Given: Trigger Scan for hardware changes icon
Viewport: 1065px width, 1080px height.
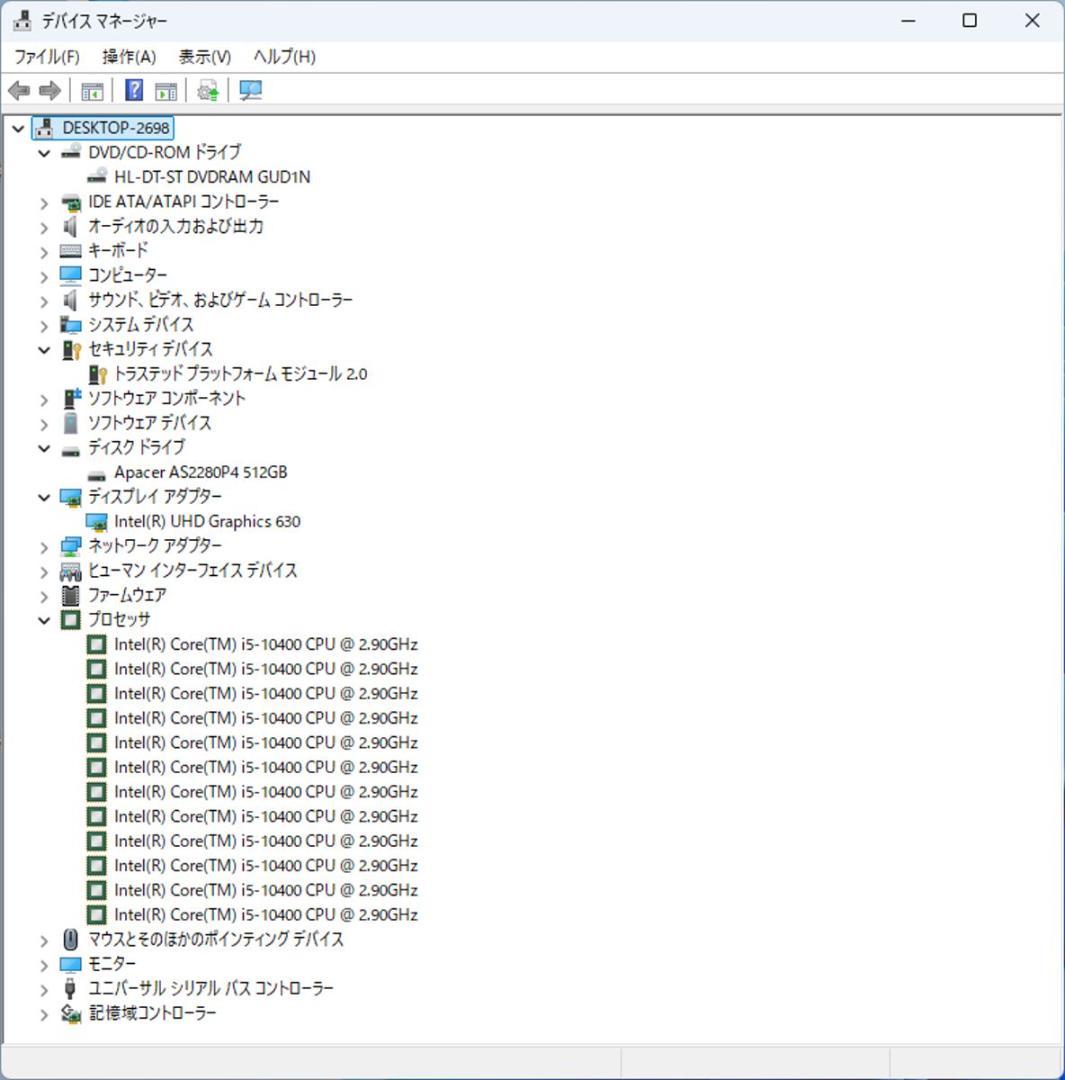Looking at the screenshot, I should [x=207, y=90].
